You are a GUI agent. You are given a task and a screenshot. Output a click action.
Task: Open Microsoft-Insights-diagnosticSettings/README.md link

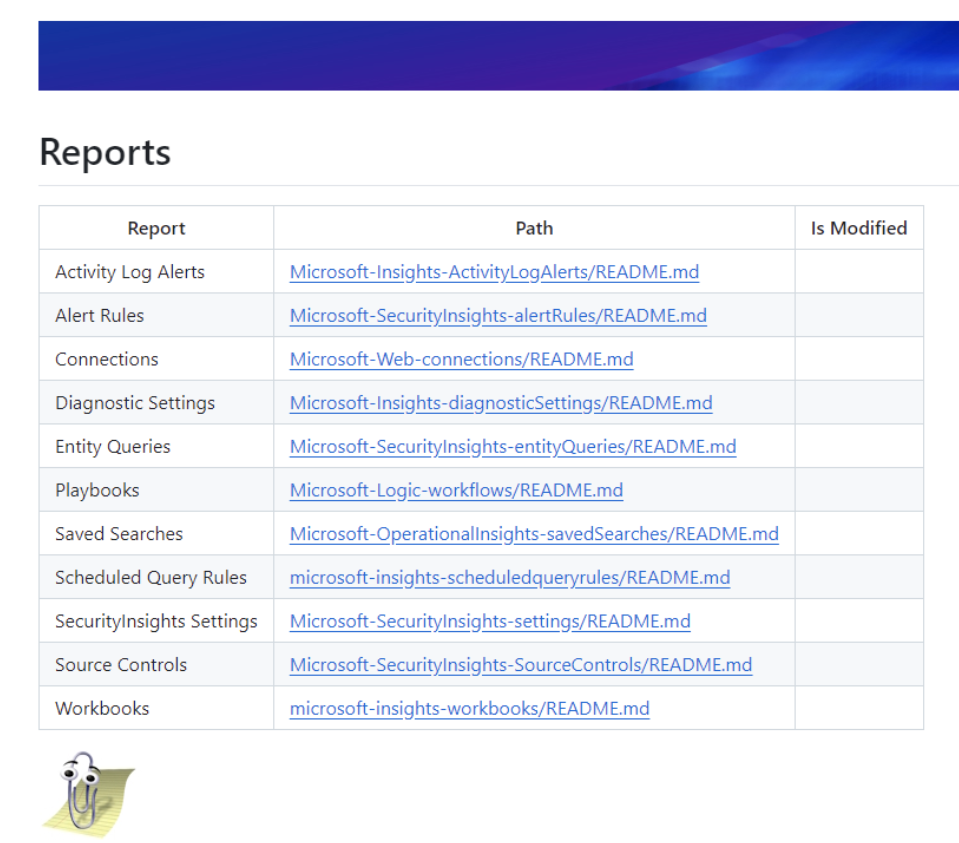point(501,403)
